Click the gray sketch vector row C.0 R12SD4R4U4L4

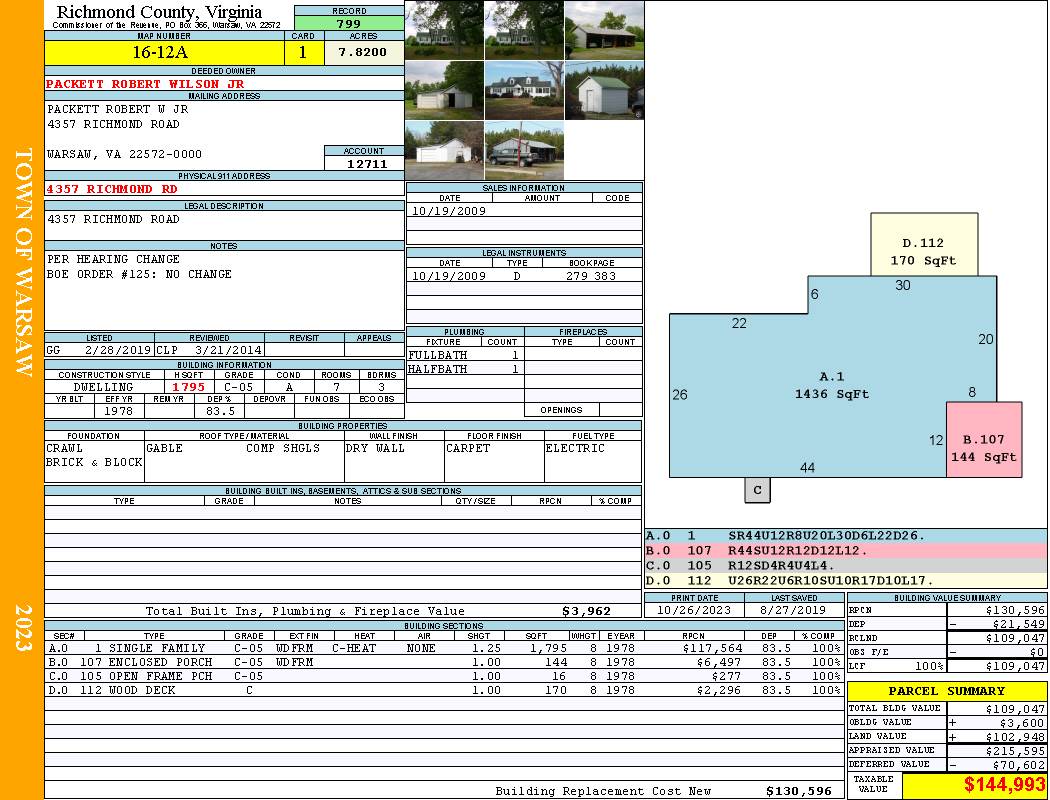point(846,565)
